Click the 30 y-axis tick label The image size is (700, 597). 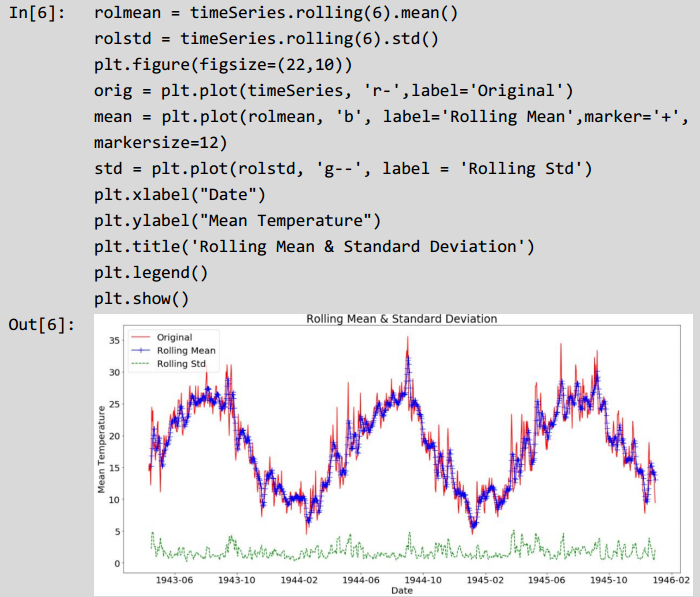coord(114,372)
